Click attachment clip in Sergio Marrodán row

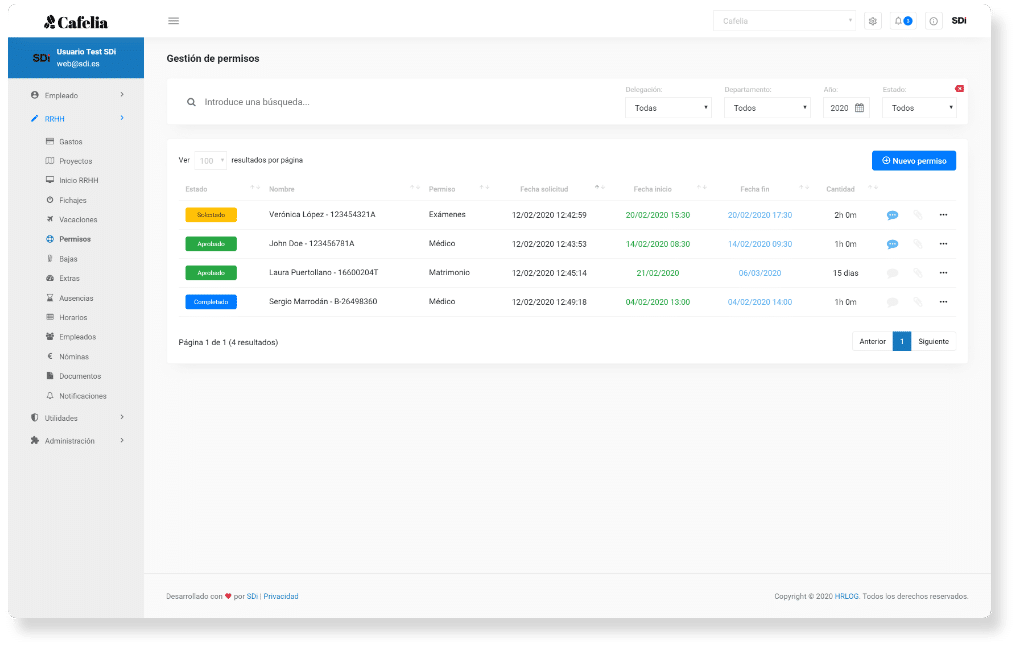(918, 302)
